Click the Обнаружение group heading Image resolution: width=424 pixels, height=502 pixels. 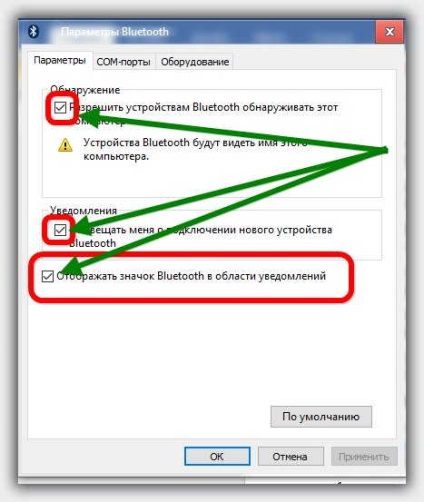[85, 90]
